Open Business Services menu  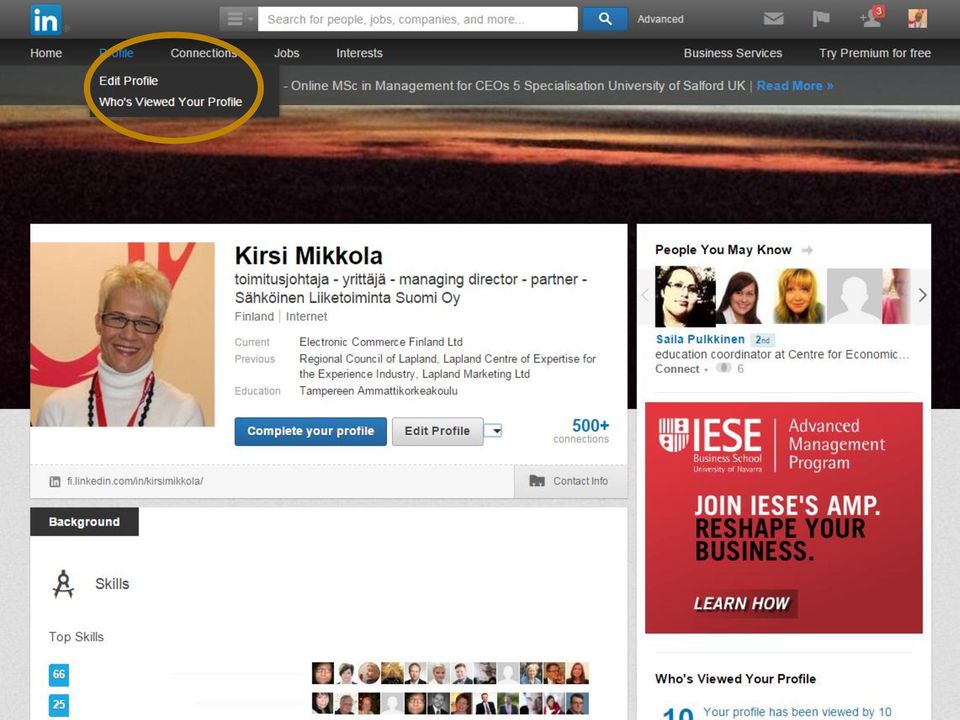coord(733,53)
